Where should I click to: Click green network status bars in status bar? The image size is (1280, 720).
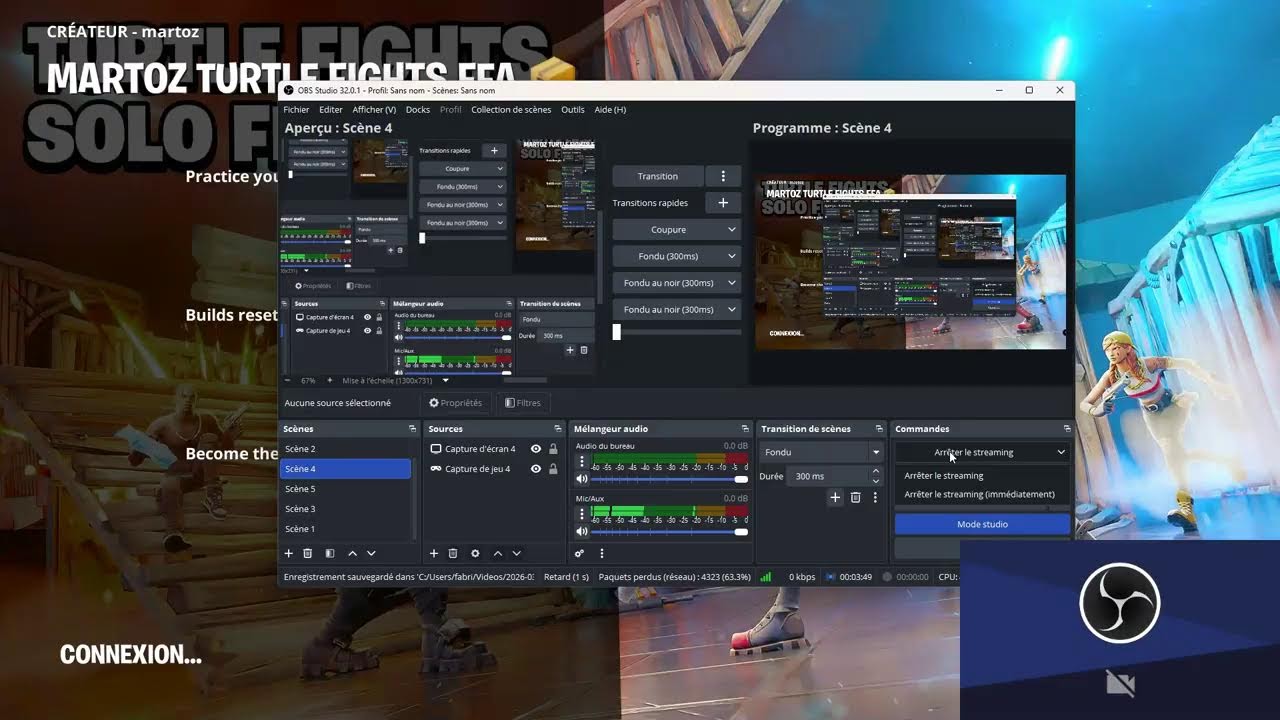coord(766,577)
